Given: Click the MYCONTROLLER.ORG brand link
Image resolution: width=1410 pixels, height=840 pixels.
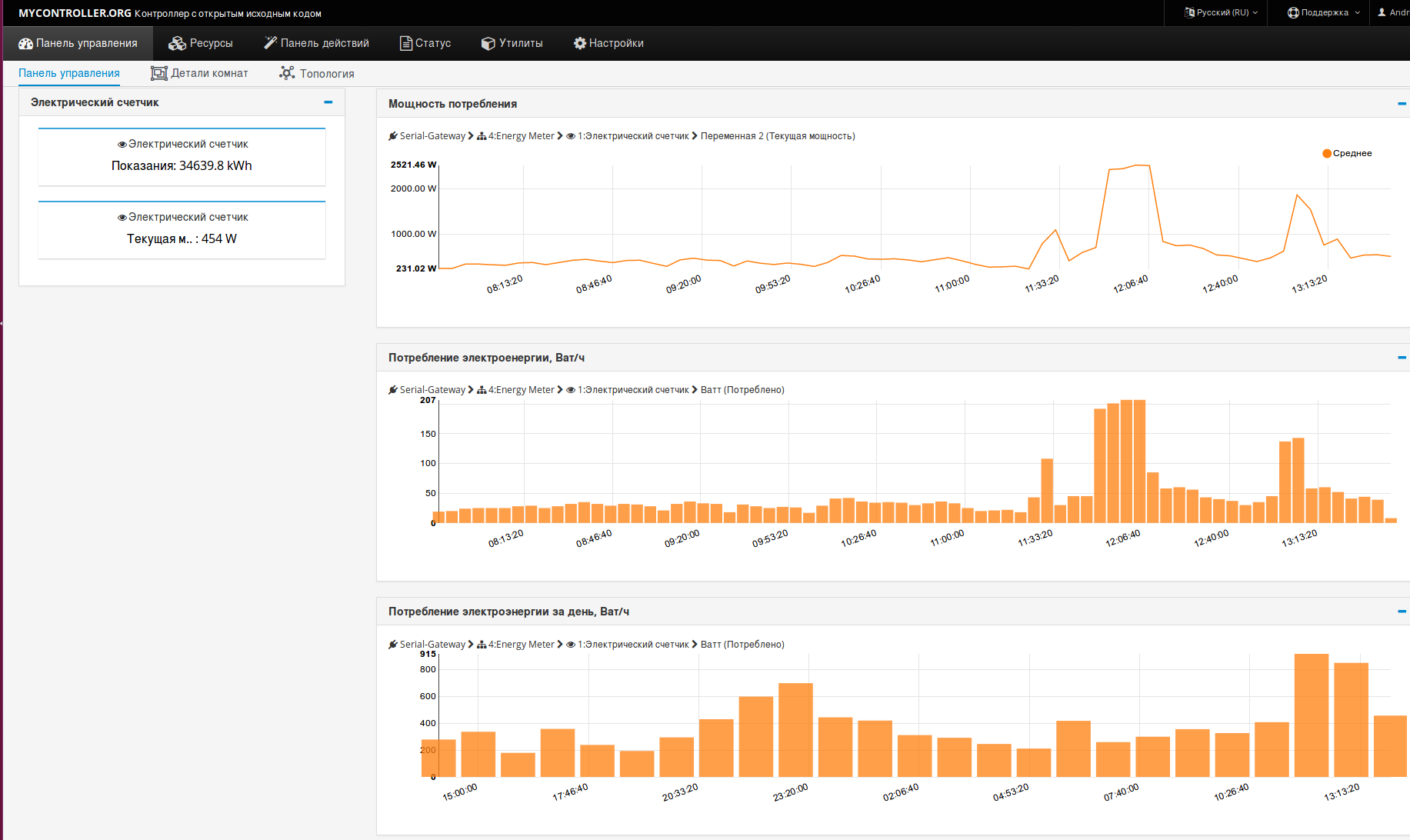Looking at the screenshot, I should 75,13.
